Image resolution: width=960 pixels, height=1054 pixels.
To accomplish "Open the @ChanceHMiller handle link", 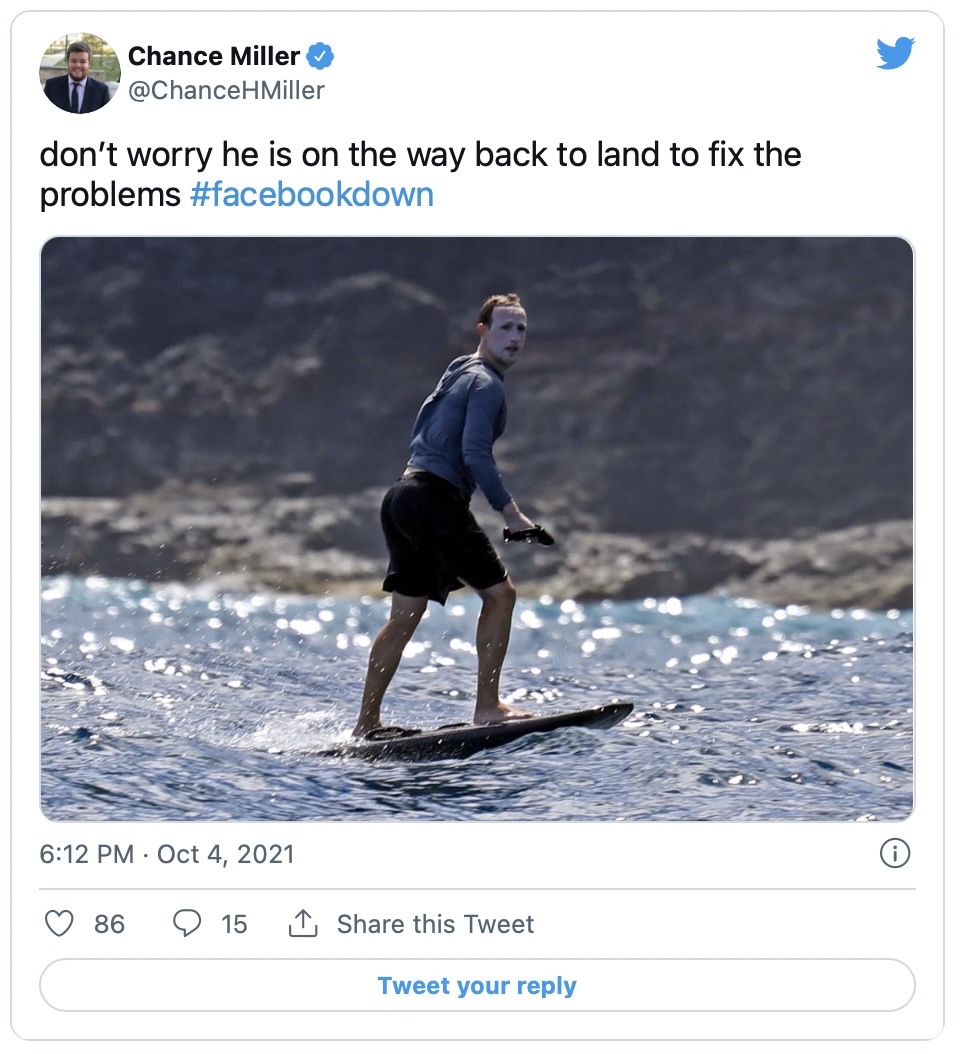I will pyautogui.click(x=226, y=90).
